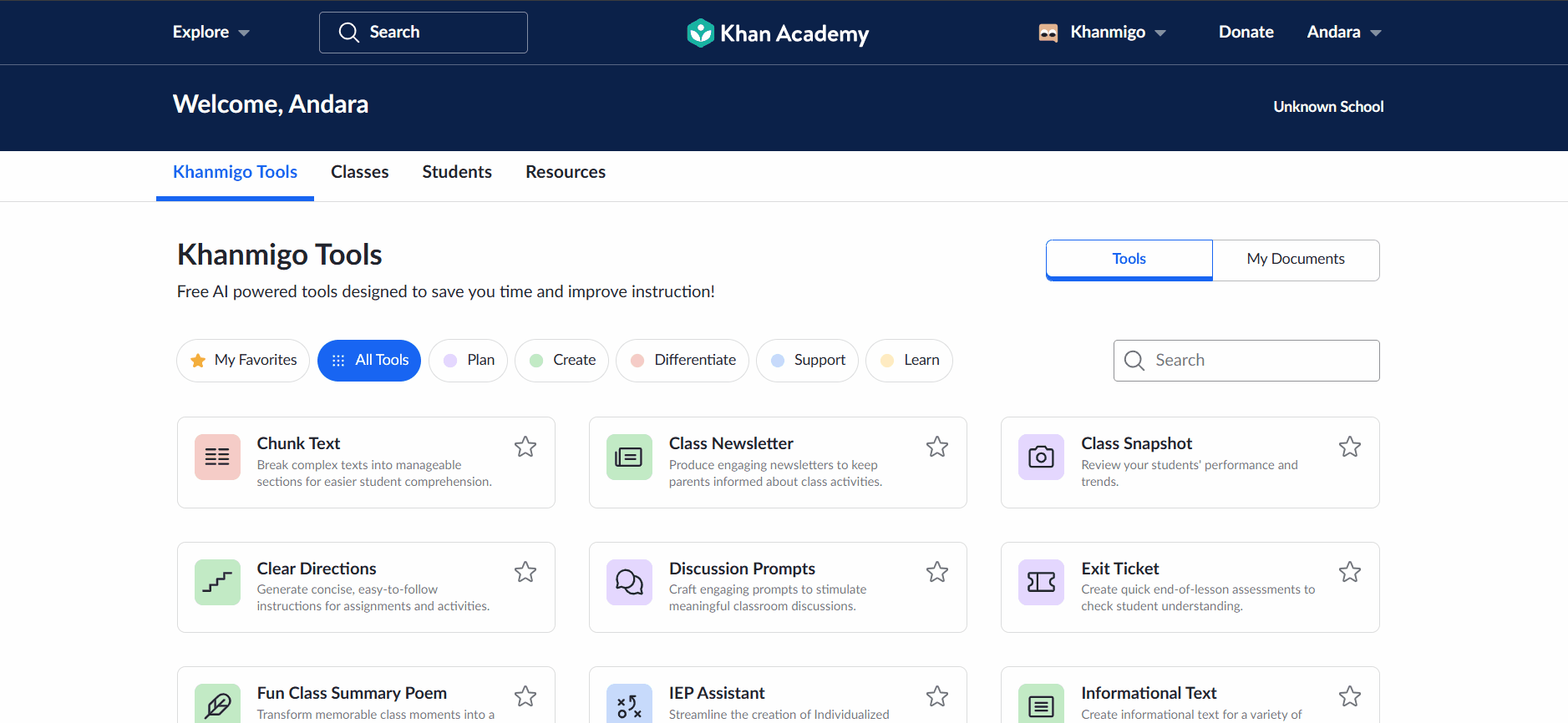Click the Khan Academy wordmark text
This screenshot has width=1568, height=723.
(794, 33)
